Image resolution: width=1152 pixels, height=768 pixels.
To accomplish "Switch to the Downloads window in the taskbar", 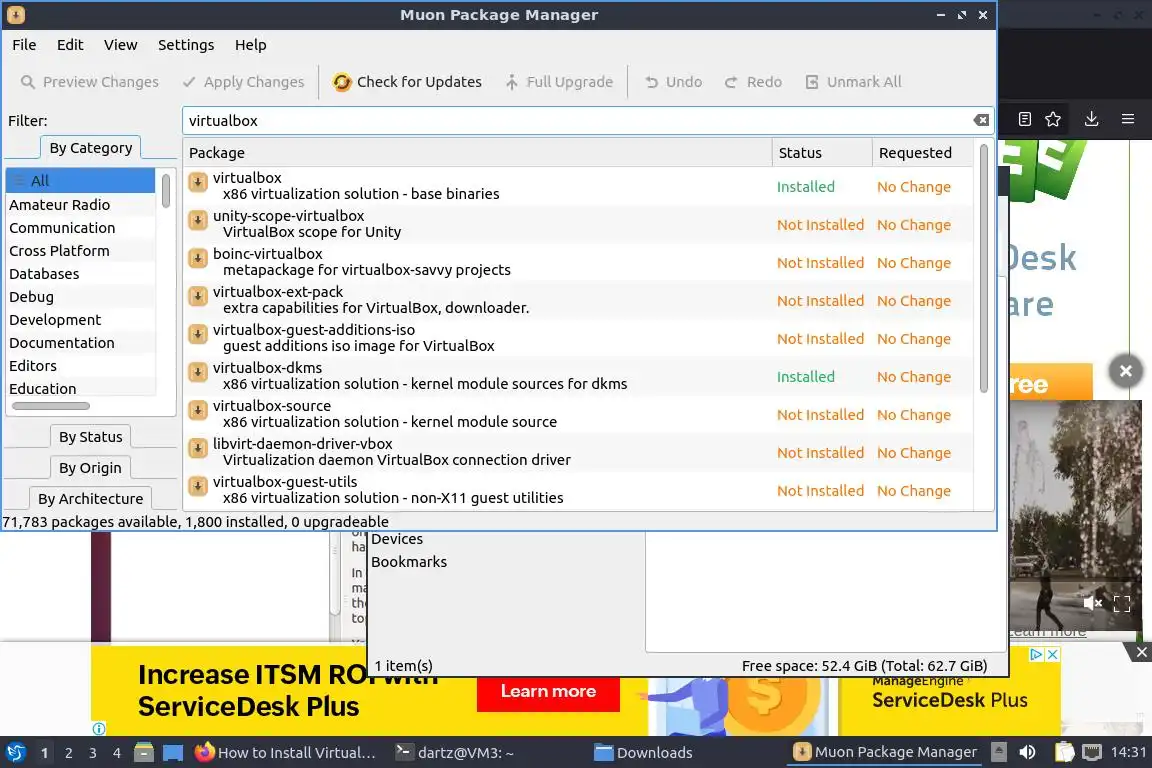I will point(643,752).
